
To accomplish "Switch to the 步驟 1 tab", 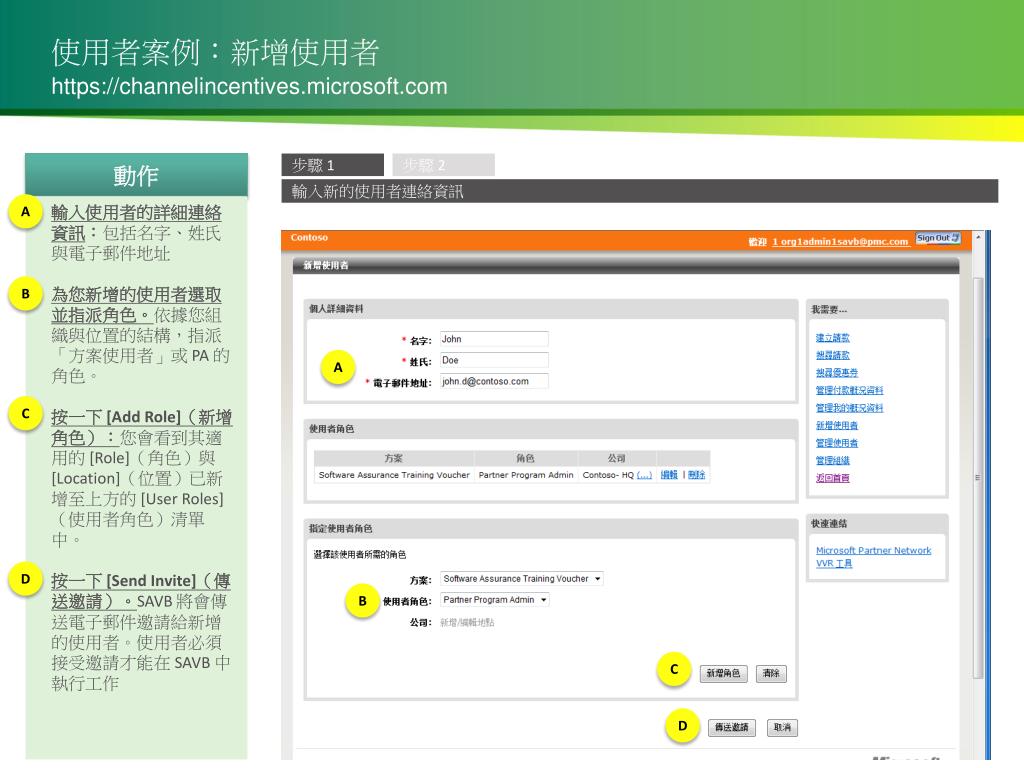I will pyautogui.click(x=332, y=165).
